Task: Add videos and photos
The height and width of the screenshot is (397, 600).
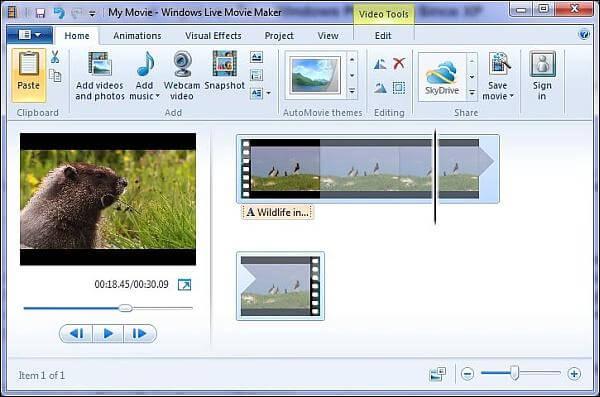Action: pos(100,76)
